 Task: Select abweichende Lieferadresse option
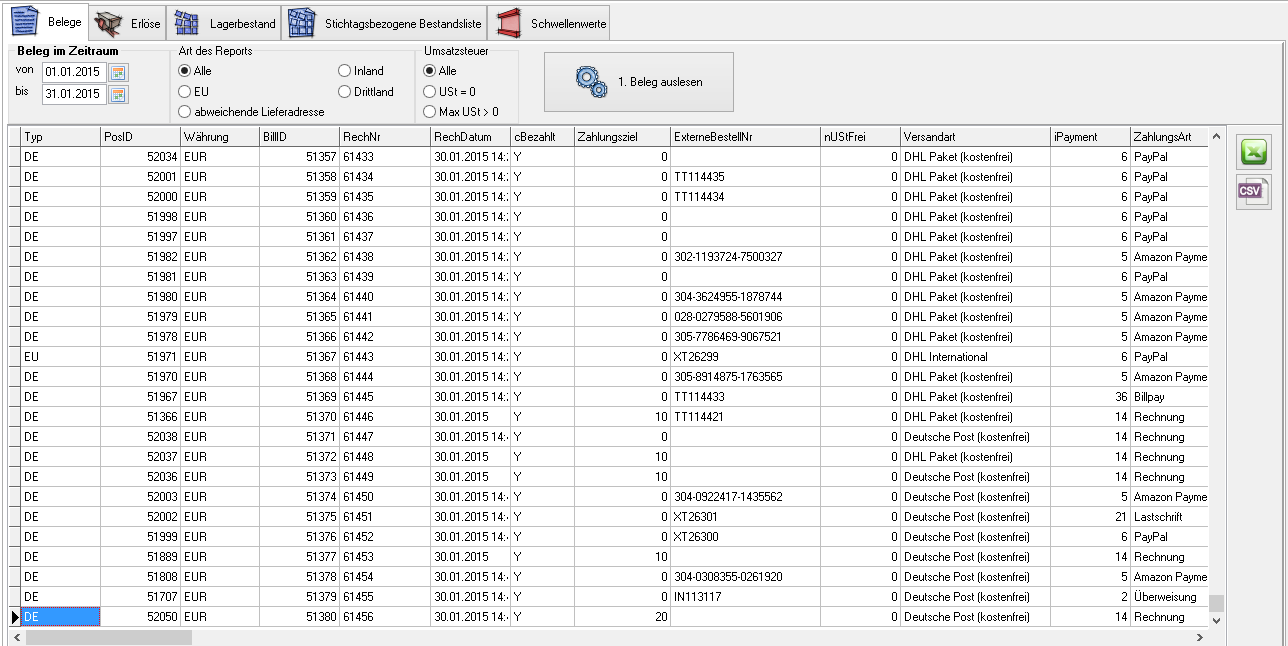pyautogui.click(x=184, y=112)
